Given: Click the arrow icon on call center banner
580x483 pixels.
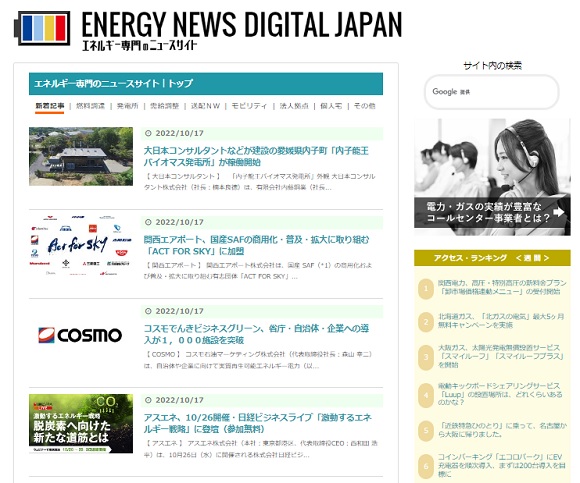Looking at the screenshot, I should point(559,212).
